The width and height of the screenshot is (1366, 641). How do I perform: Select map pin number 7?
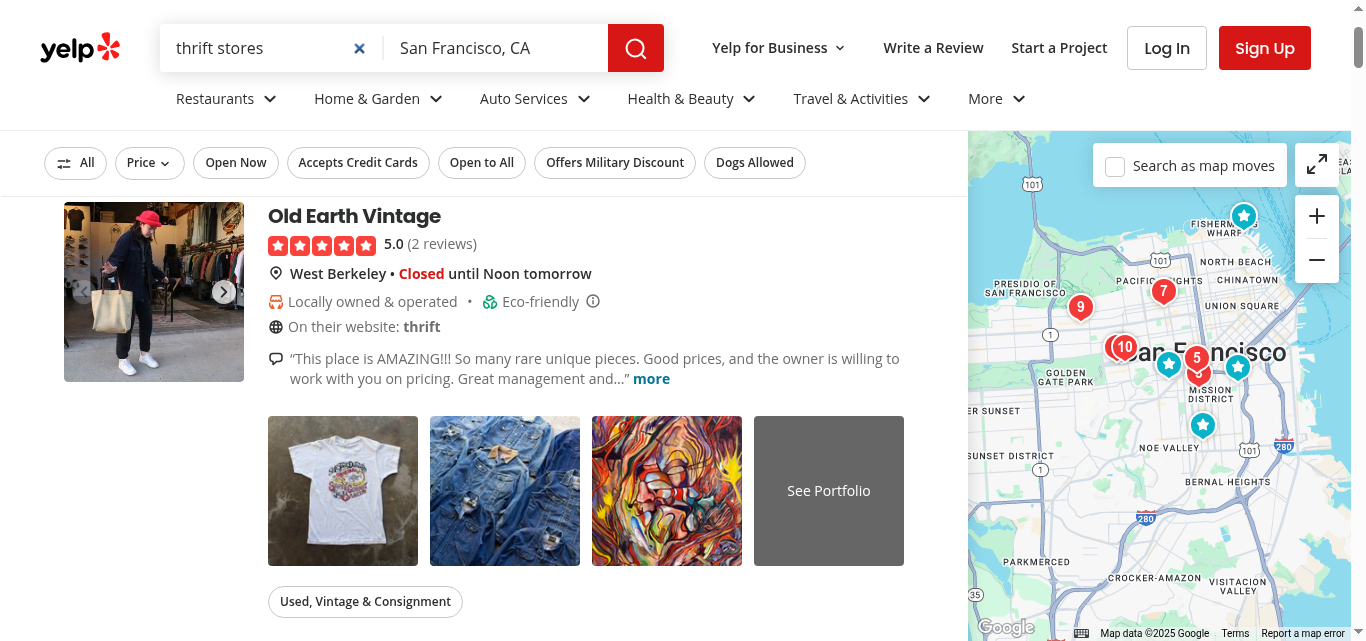[1163, 292]
